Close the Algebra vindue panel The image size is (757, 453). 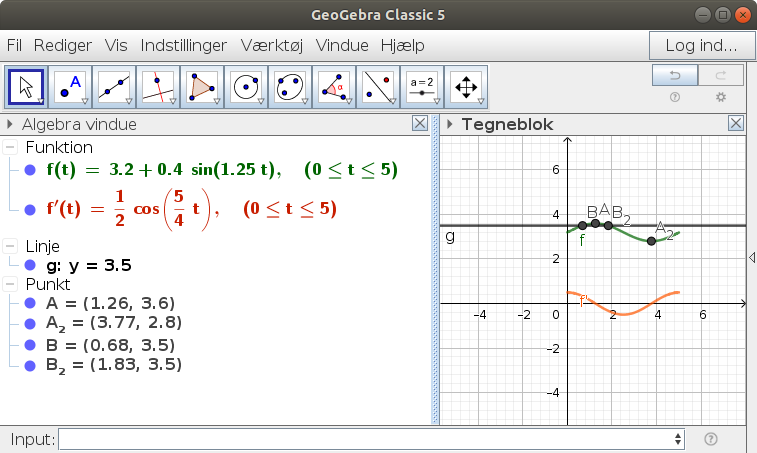coord(420,124)
